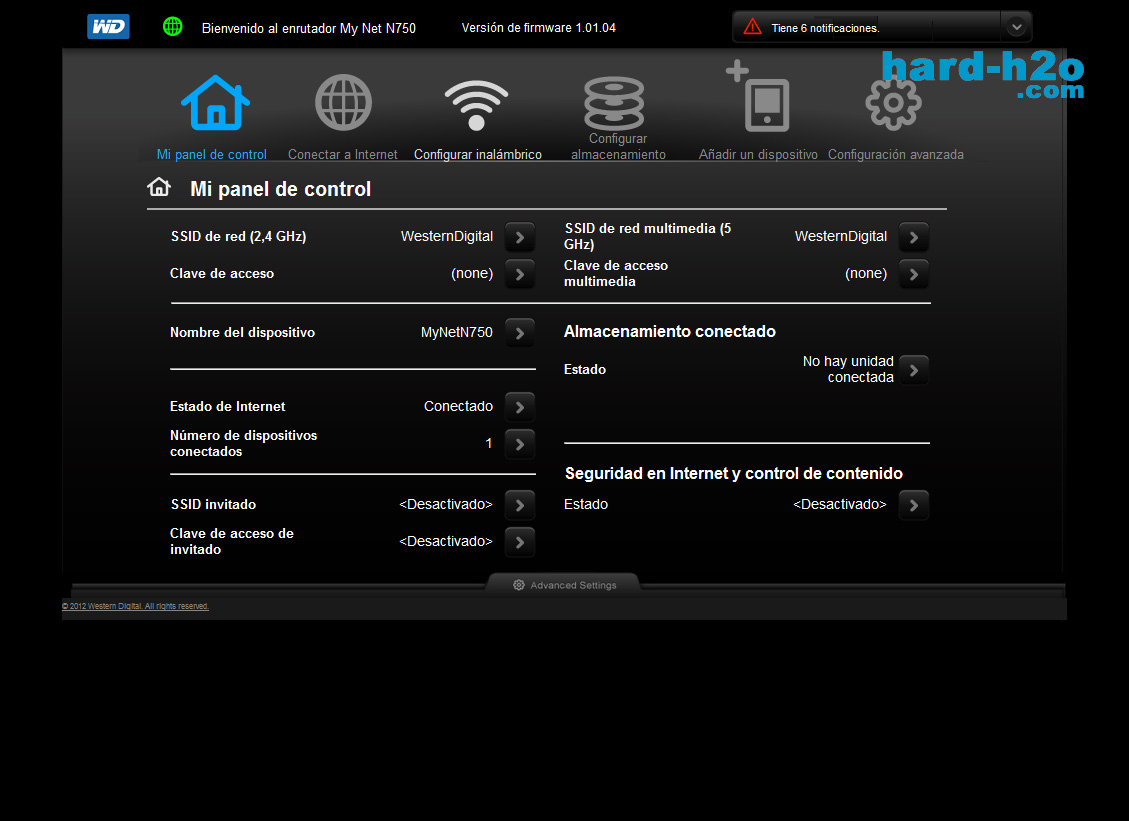Viewport: 1129px width, 821px height.
Task: Select the Conectar a Internet tab label
Action: pyautogui.click(x=343, y=154)
